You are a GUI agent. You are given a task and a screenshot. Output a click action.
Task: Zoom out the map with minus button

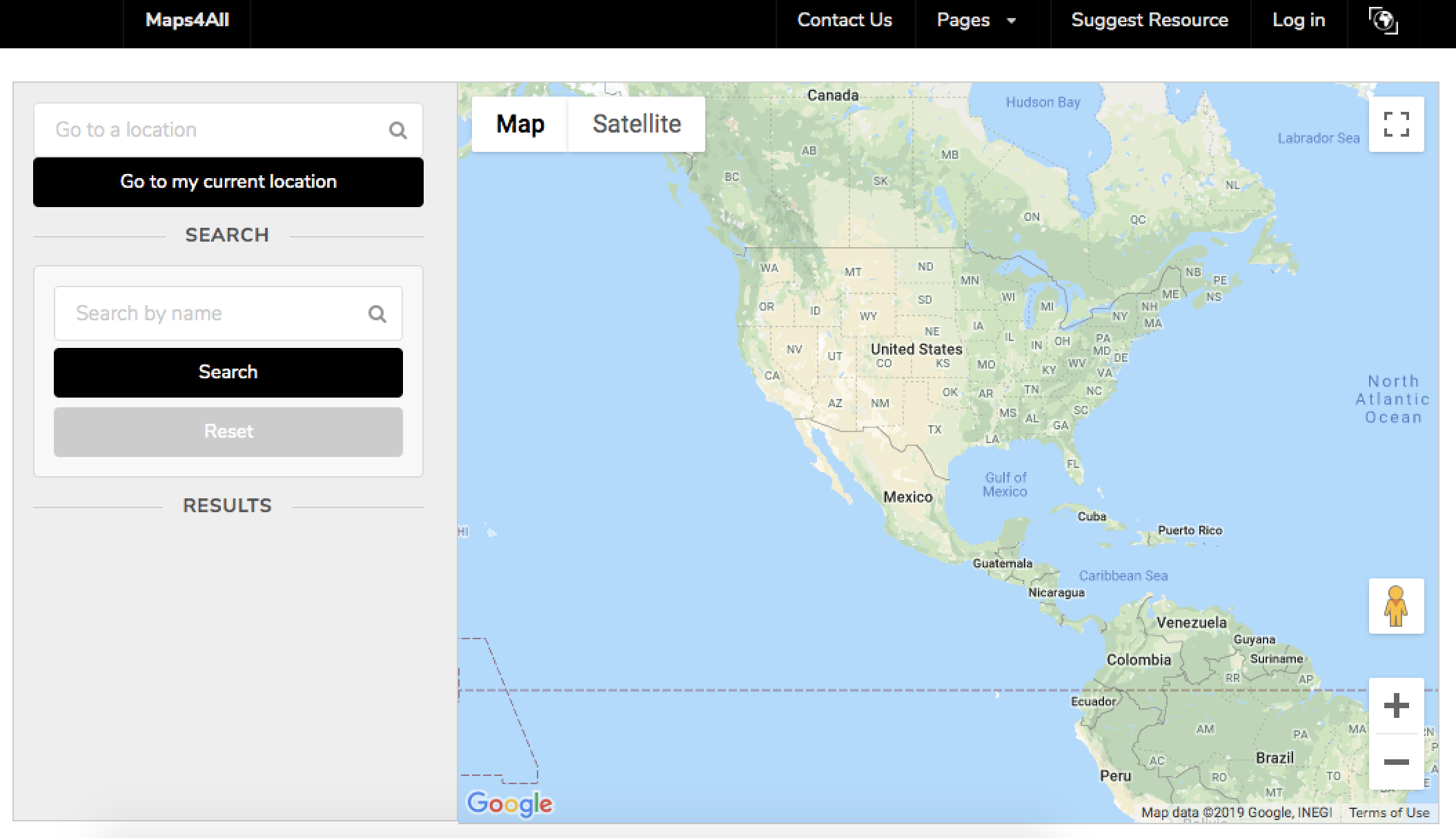point(1396,762)
